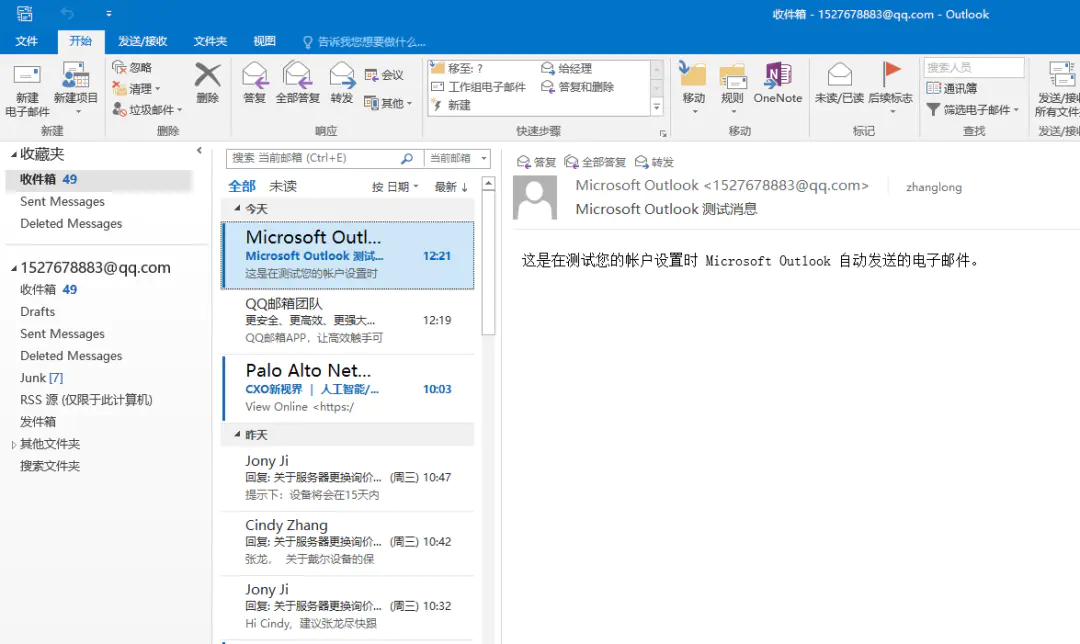Open the Junk [7] folder
Viewport: 1080px width, 644px height.
point(41,377)
